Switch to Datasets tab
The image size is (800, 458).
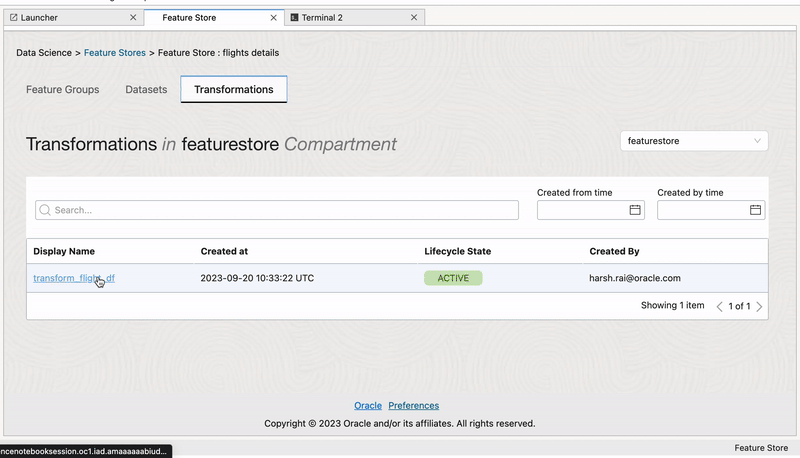tap(146, 89)
